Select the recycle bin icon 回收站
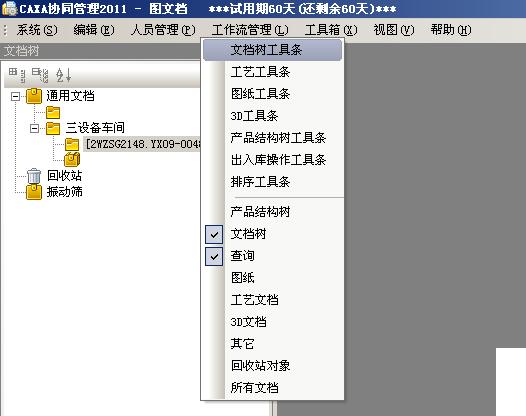The width and height of the screenshot is (526, 416). [34, 175]
